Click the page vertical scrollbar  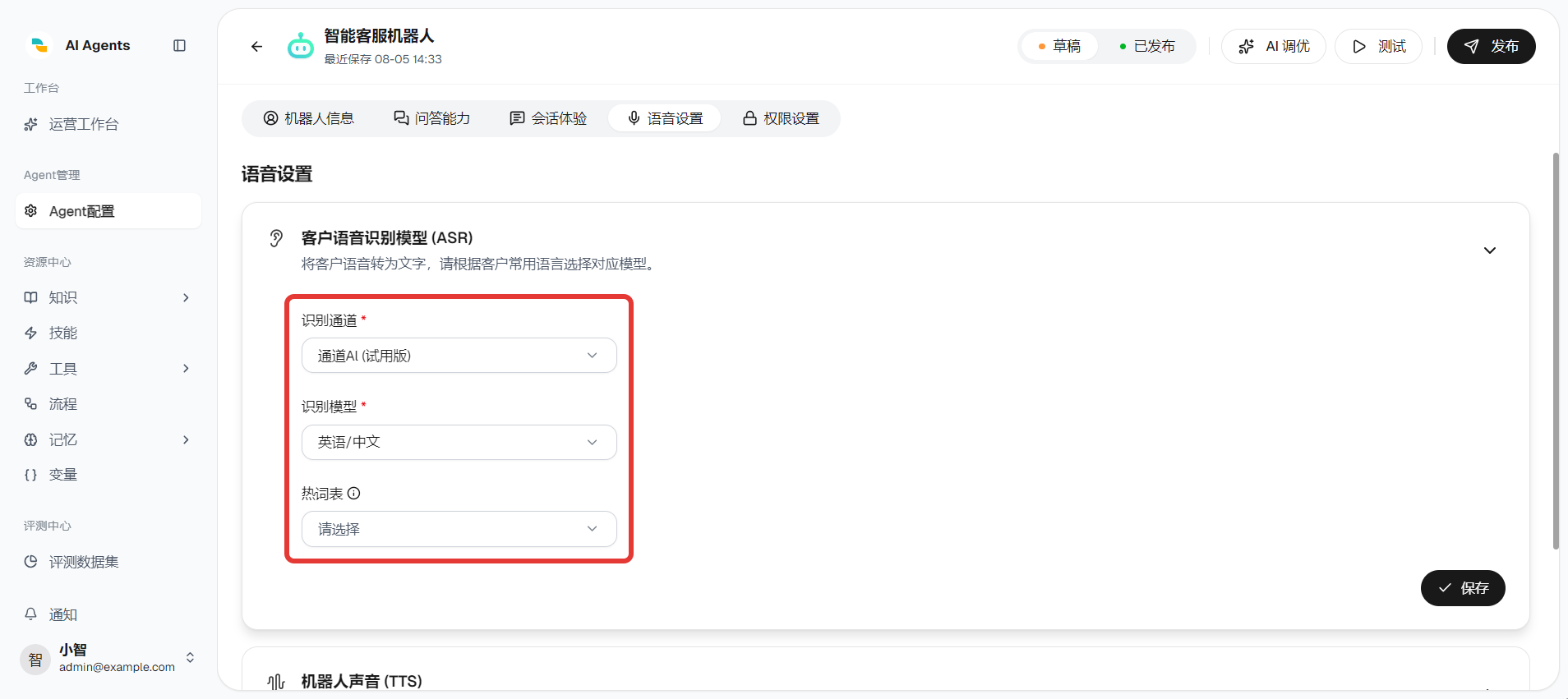1555,350
